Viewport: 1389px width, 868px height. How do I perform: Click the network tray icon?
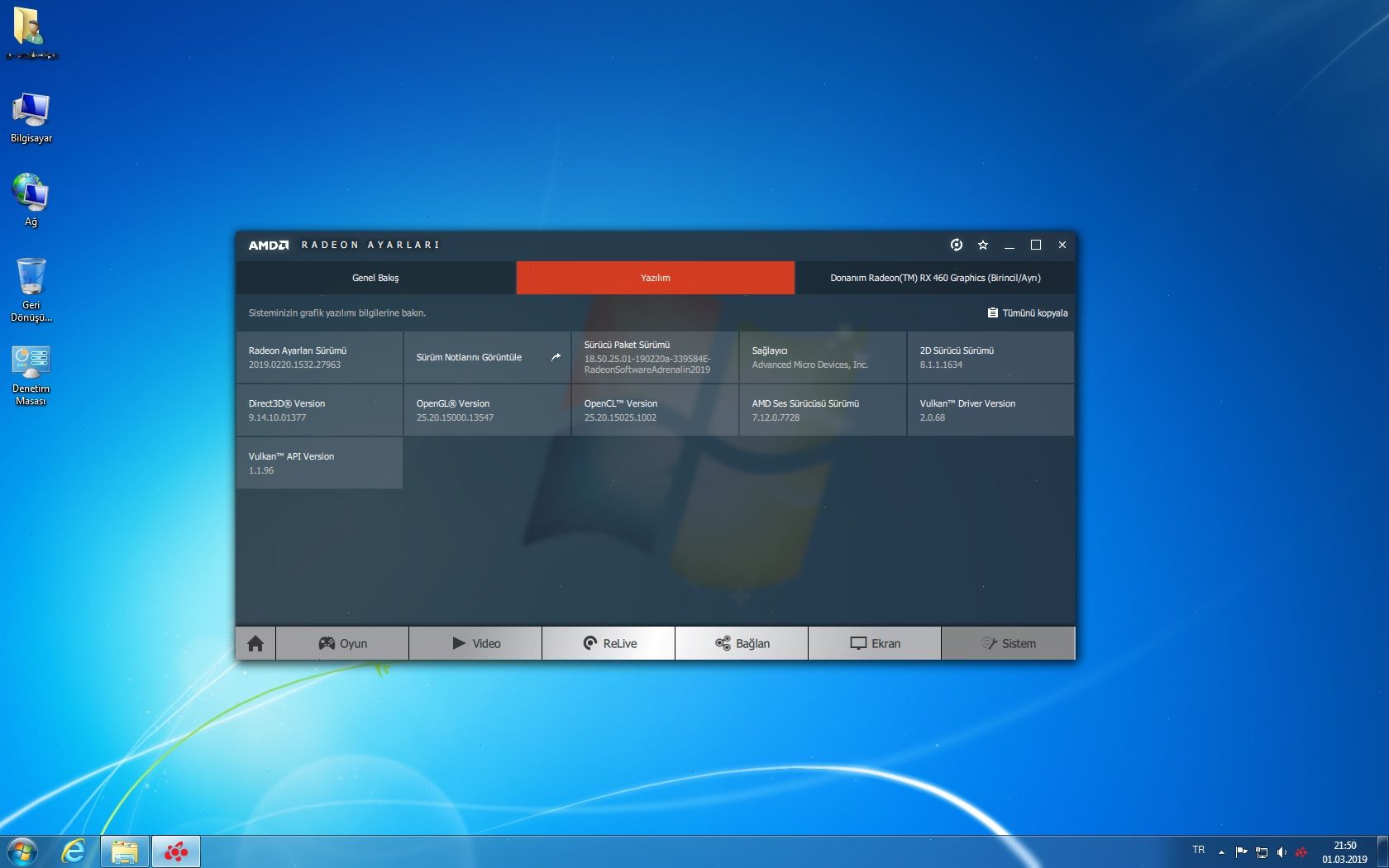[x=1262, y=851]
